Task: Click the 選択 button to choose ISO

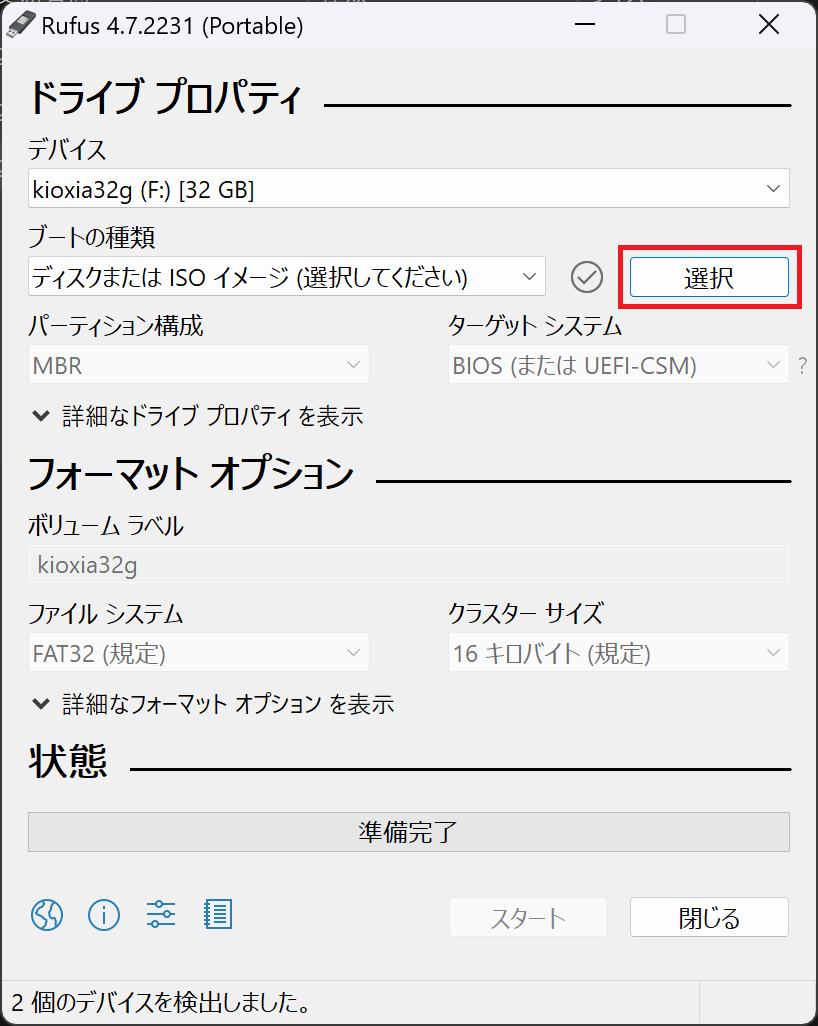Action: click(709, 277)
